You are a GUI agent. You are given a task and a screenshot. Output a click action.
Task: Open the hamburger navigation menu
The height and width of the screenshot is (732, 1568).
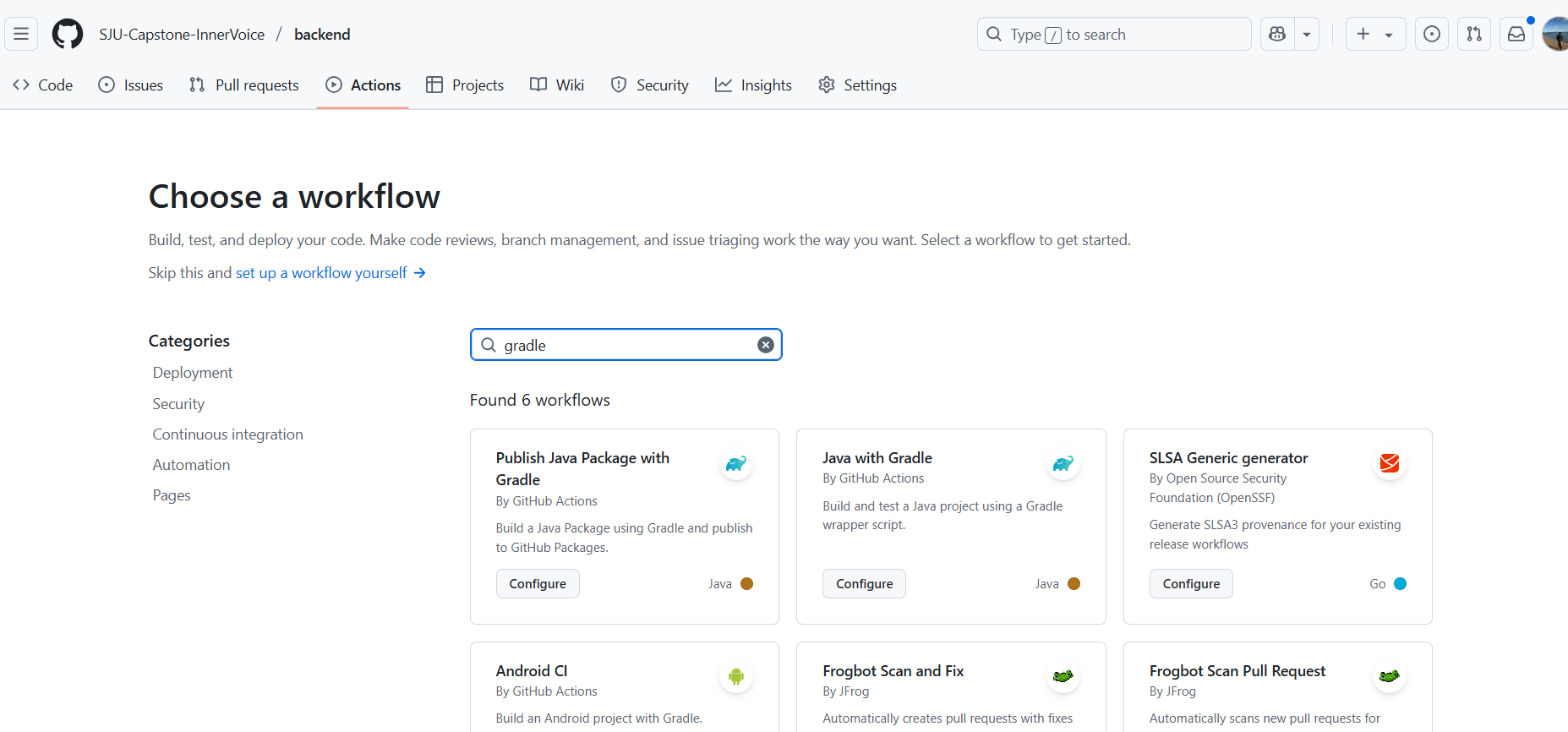click(21, 34)
